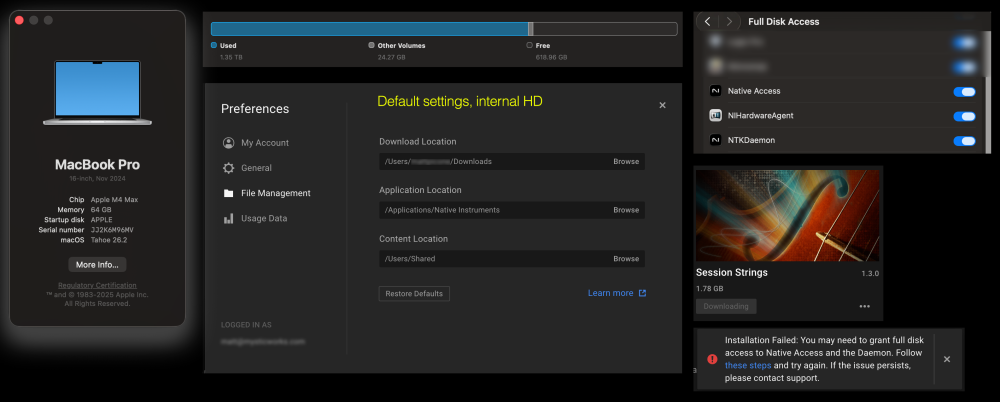The height and width of the screenshot is (402, 1000).
Task: Click the 1.78 GB size label
Action: tap(710, 288)
